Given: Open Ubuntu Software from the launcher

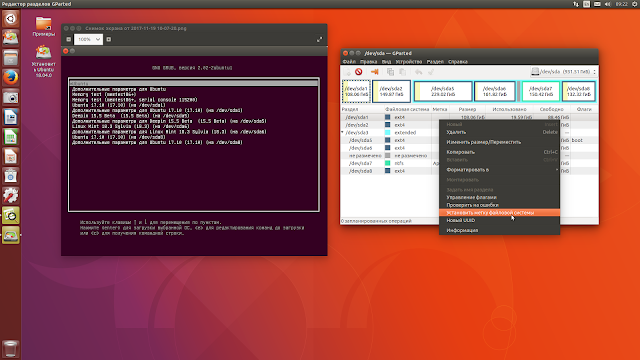Looking at the screenshot, I should pyautogui.click(x=11, y=176).
